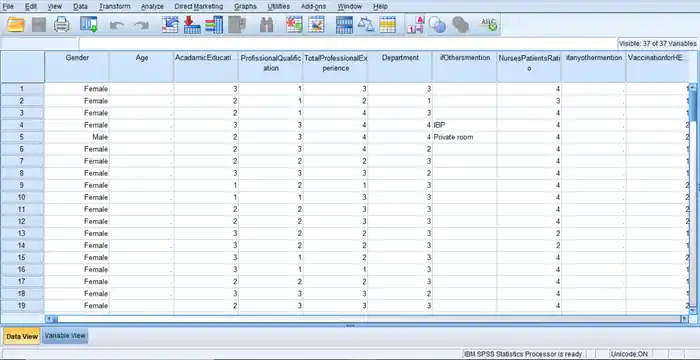Click the IBP cell in ifOthersmention
The width and height of the screenshot is (700, 360).
pyautogui.click(x=464, y=125)
